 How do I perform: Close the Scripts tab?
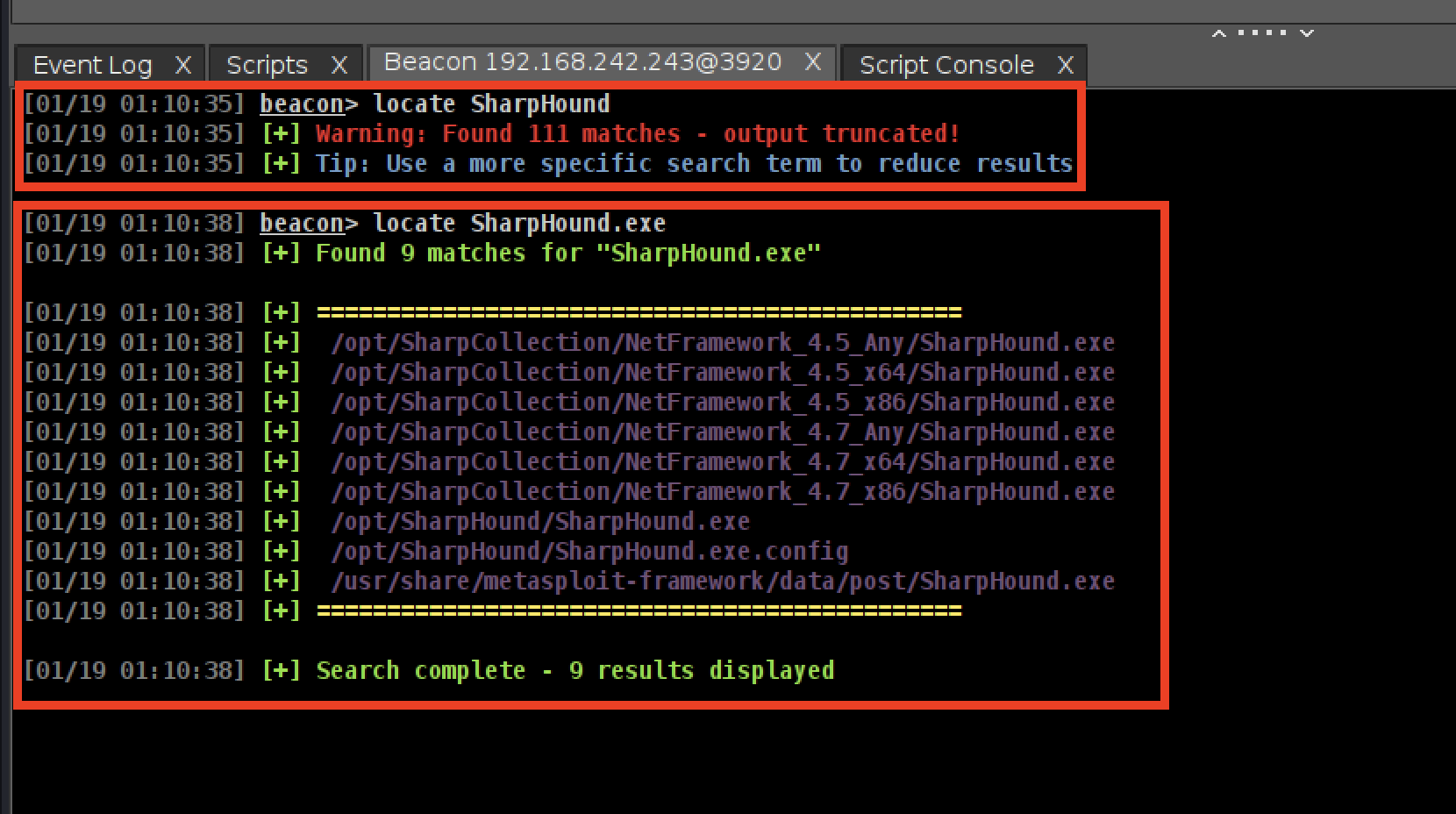point(339,65)
